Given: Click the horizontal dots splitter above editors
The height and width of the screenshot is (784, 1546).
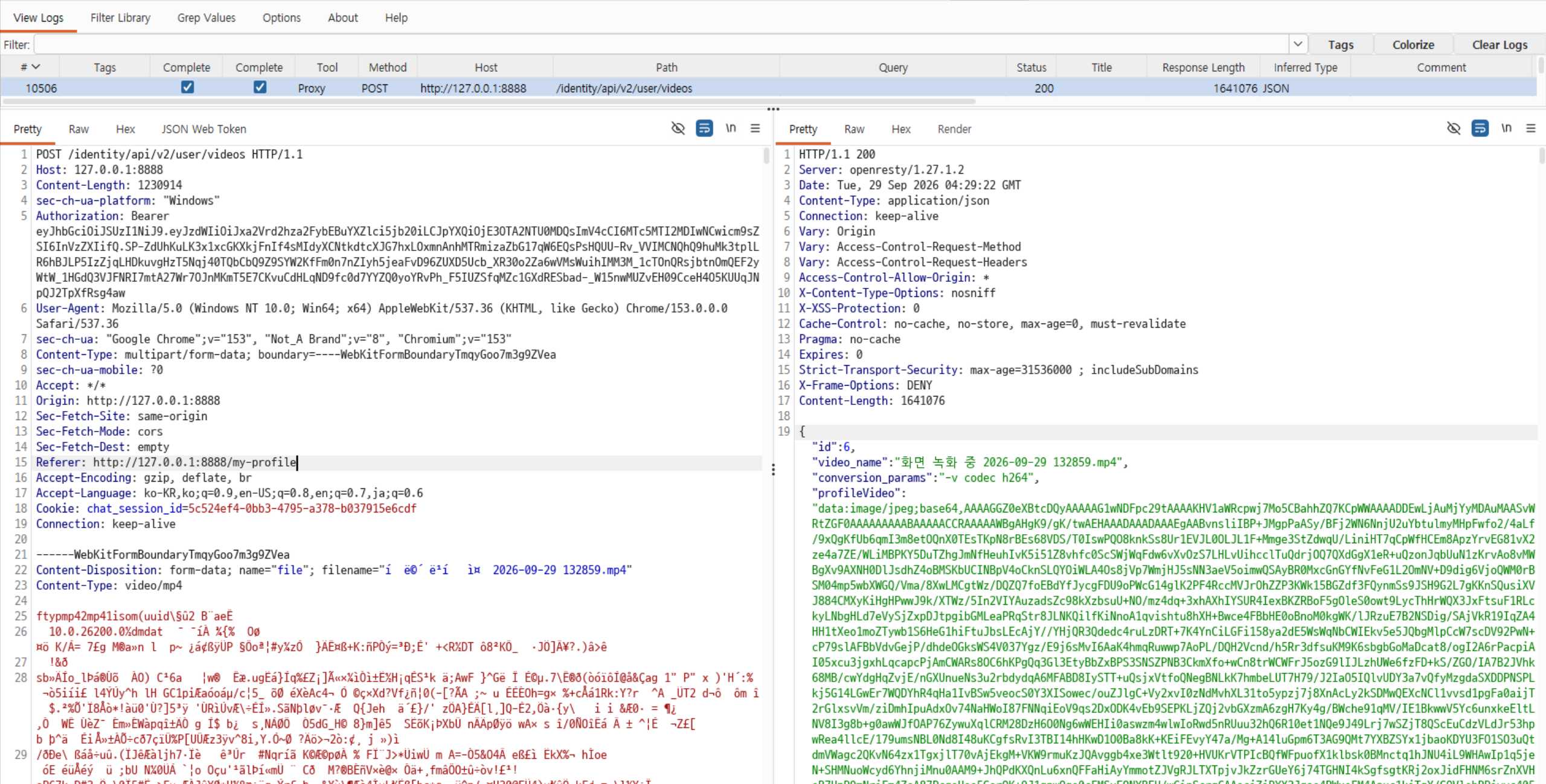Looking at the screenshot, I should click(x=773, y=109).
